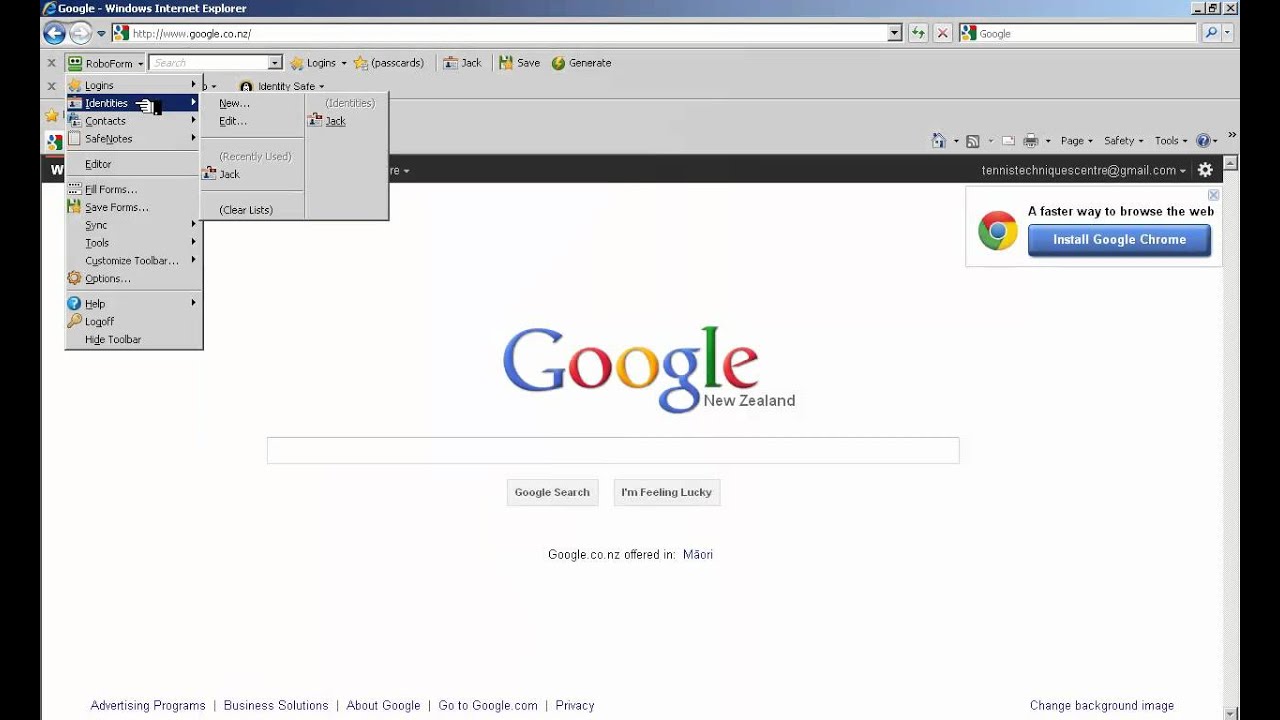Open RoboForm Options... from the menu
Viewport: 1280px width, 720px height.
134,279
